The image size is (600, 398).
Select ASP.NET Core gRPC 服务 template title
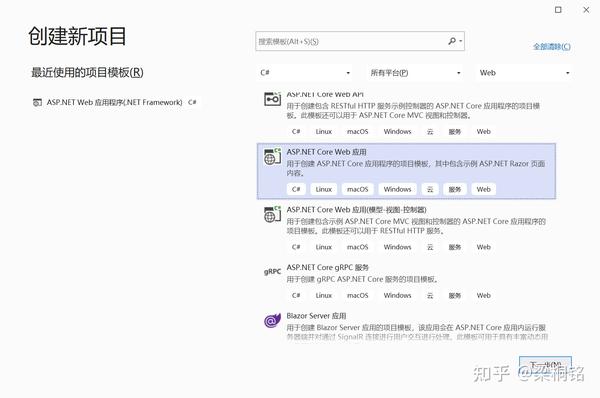328,267
